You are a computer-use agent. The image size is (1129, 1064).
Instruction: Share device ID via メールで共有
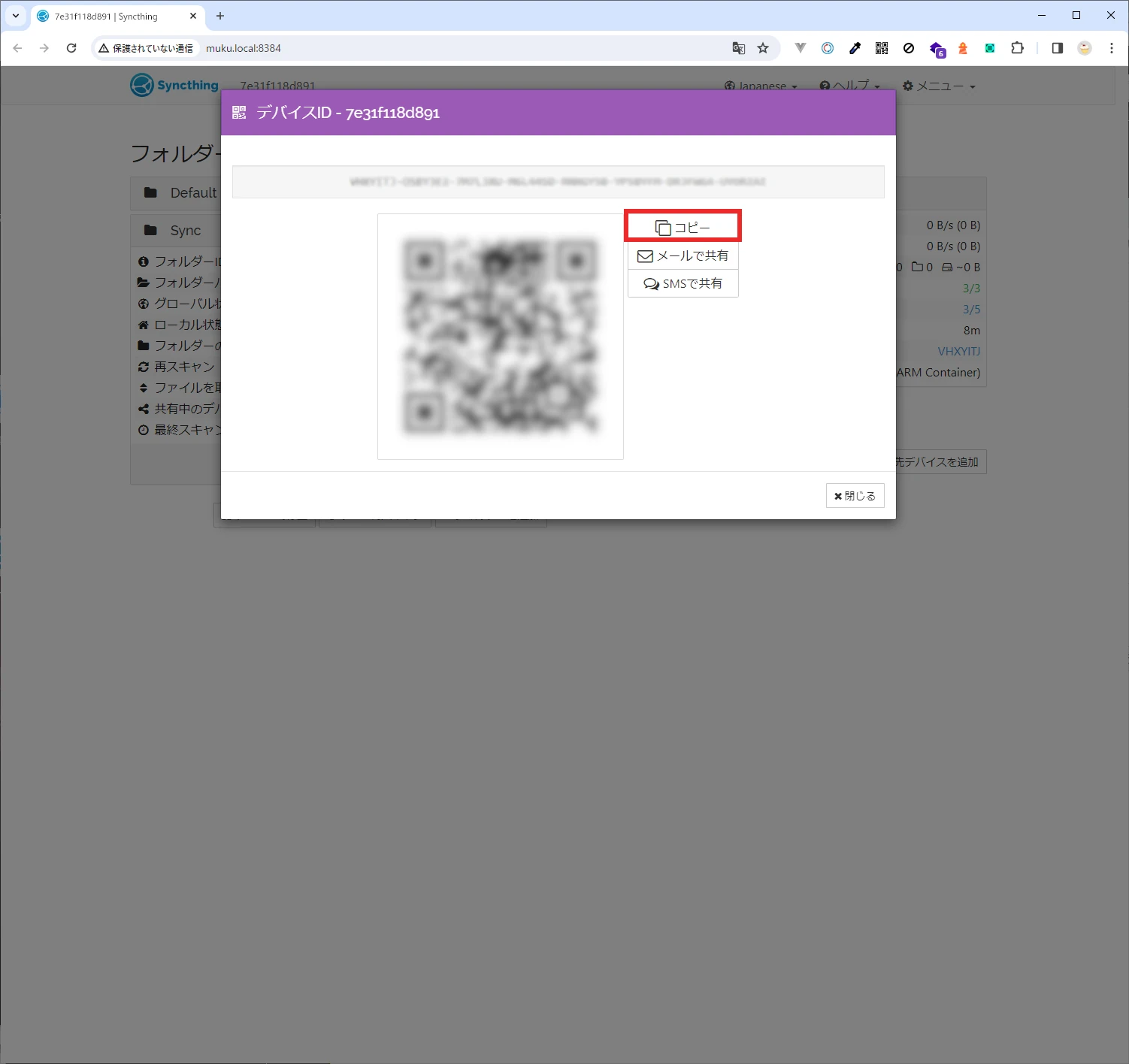click(683, 255)
